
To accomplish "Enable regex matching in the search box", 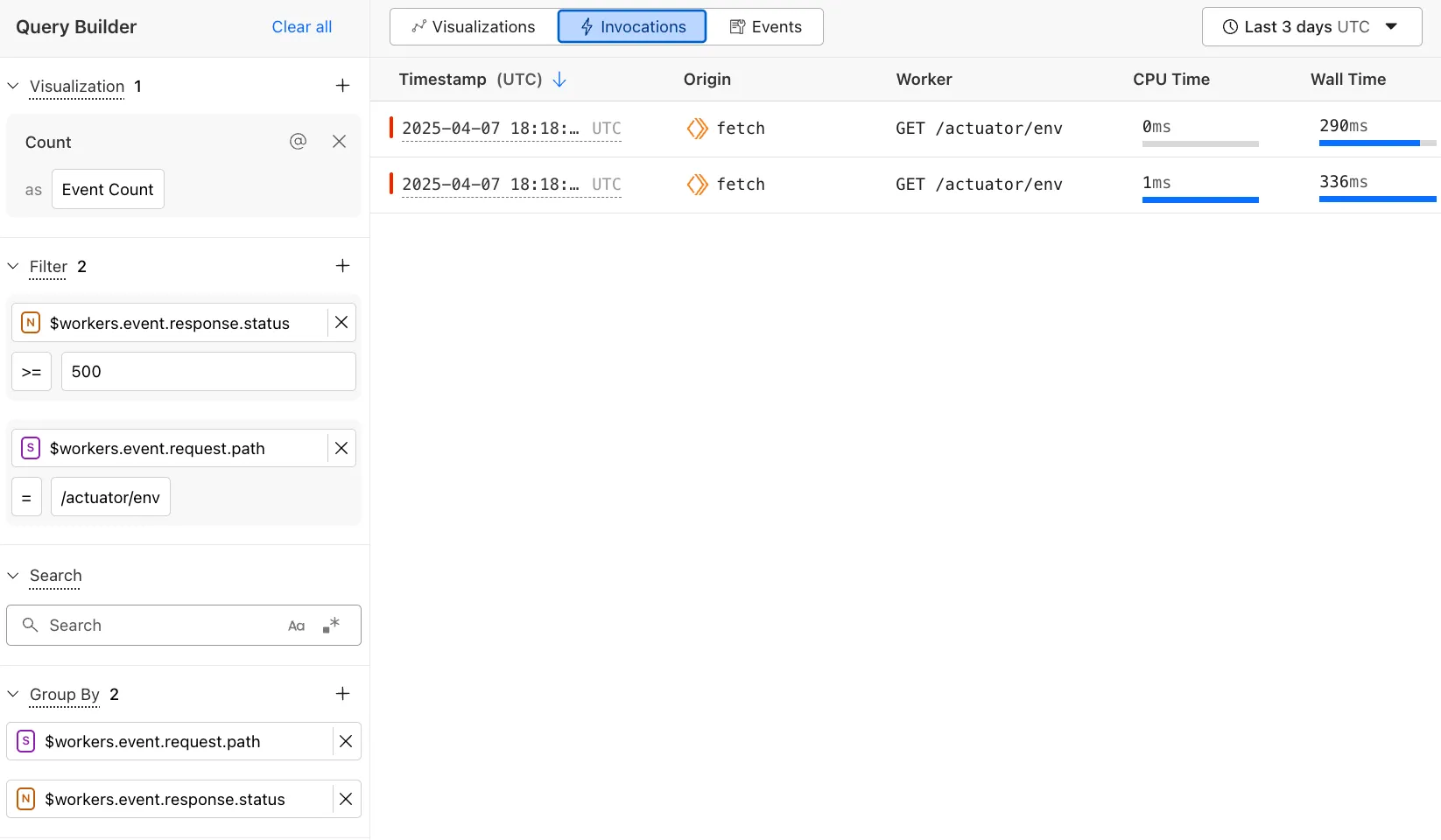I will (x=331, y=625).
